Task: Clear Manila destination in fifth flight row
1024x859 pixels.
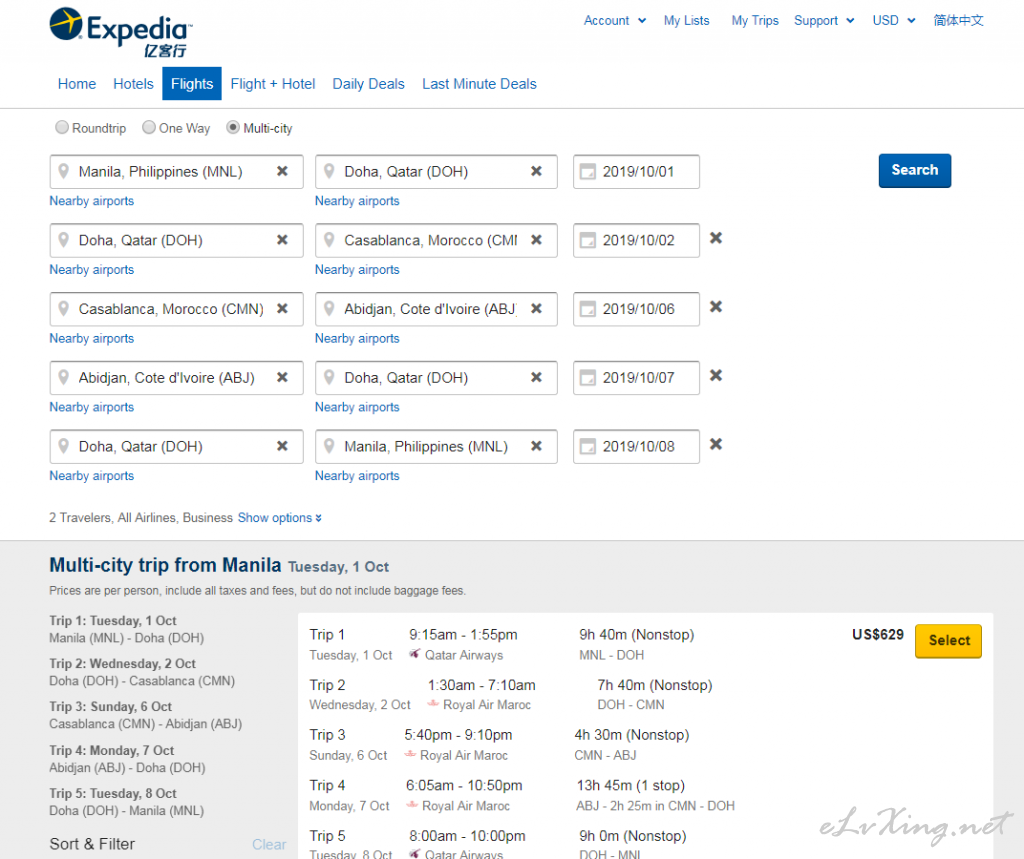Action: (x=536, y=446)
